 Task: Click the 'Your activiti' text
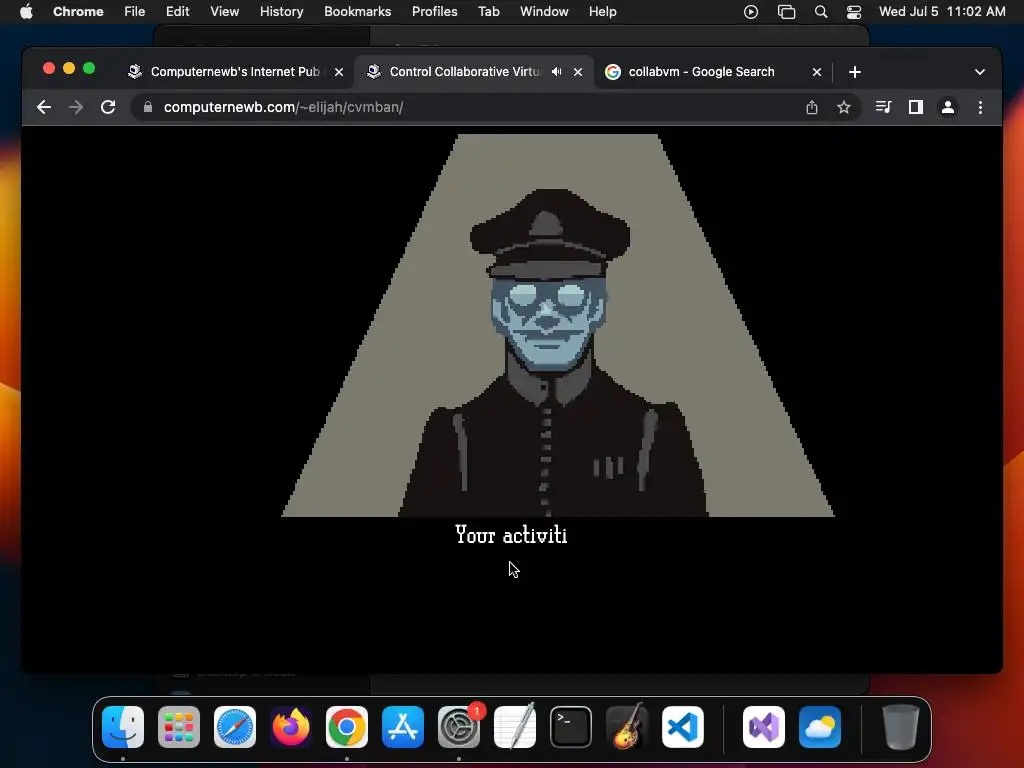point(511,535)
